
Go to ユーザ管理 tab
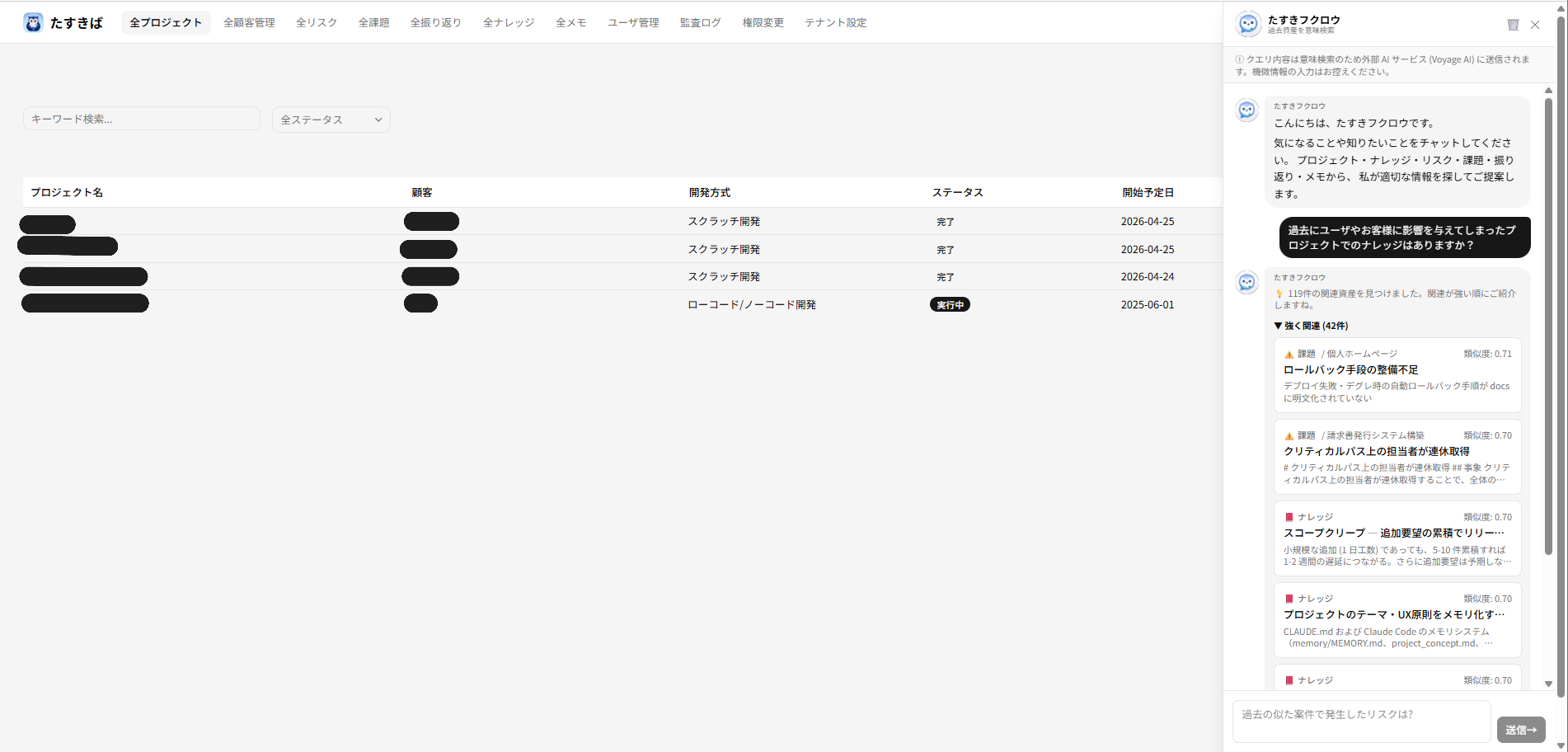coord(633,22)
